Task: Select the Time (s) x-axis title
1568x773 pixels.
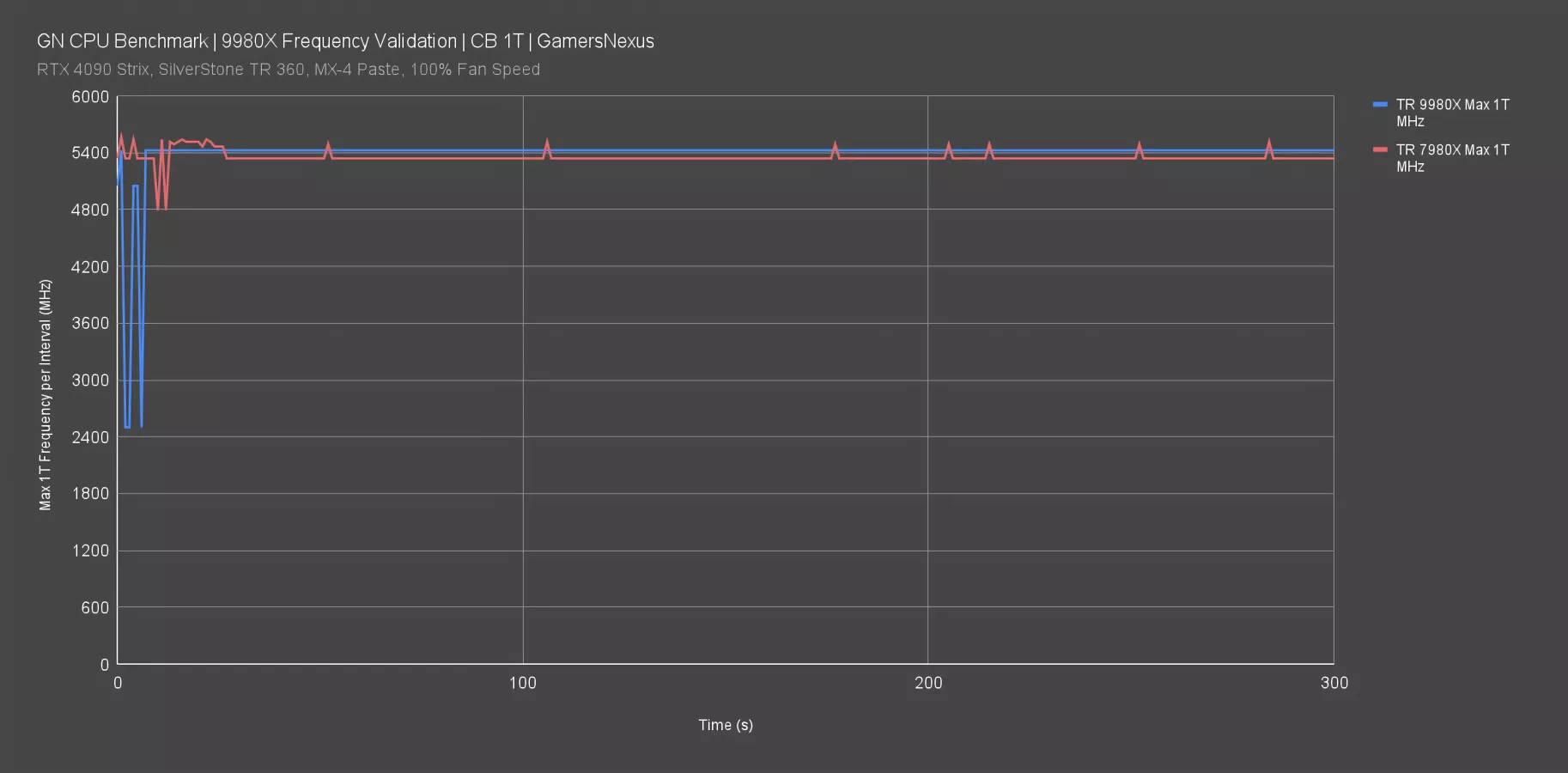Action: tap(726, 725)
